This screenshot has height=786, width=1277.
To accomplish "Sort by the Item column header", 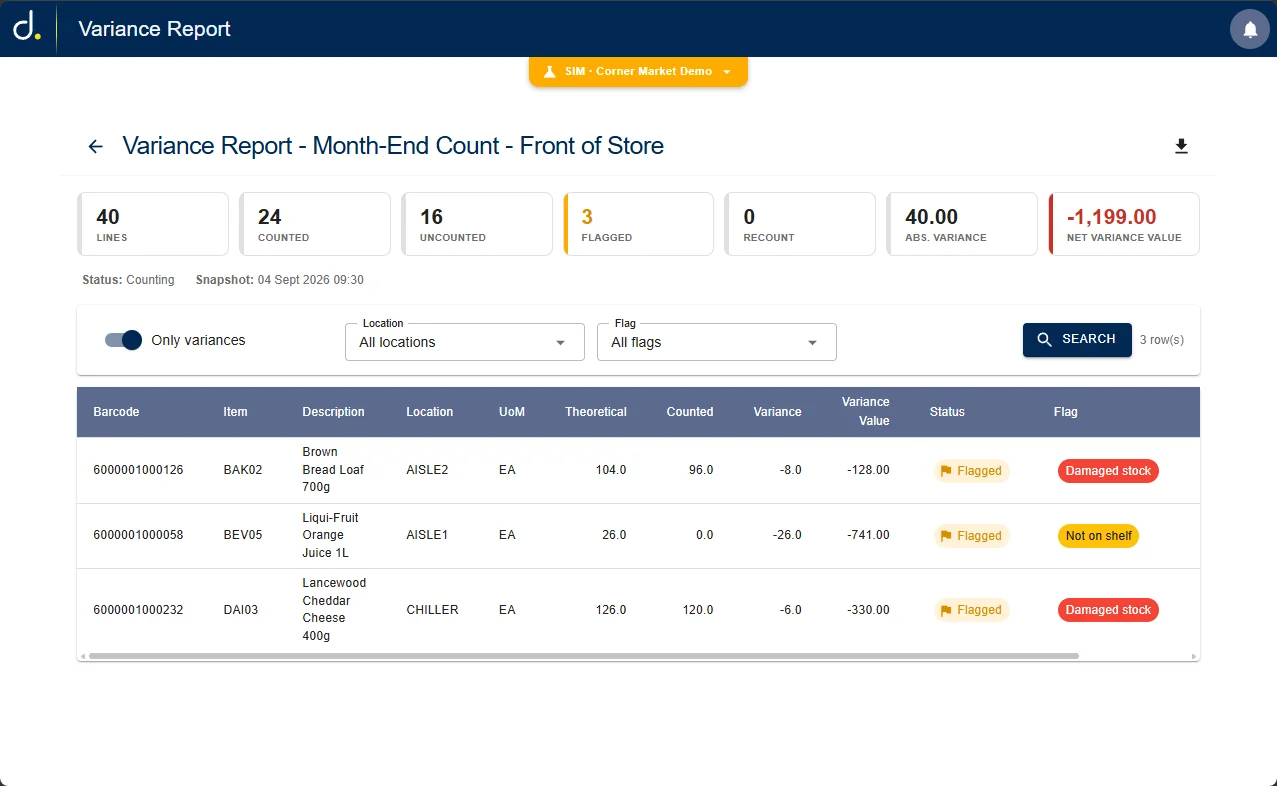I will [x=235, y=412].
